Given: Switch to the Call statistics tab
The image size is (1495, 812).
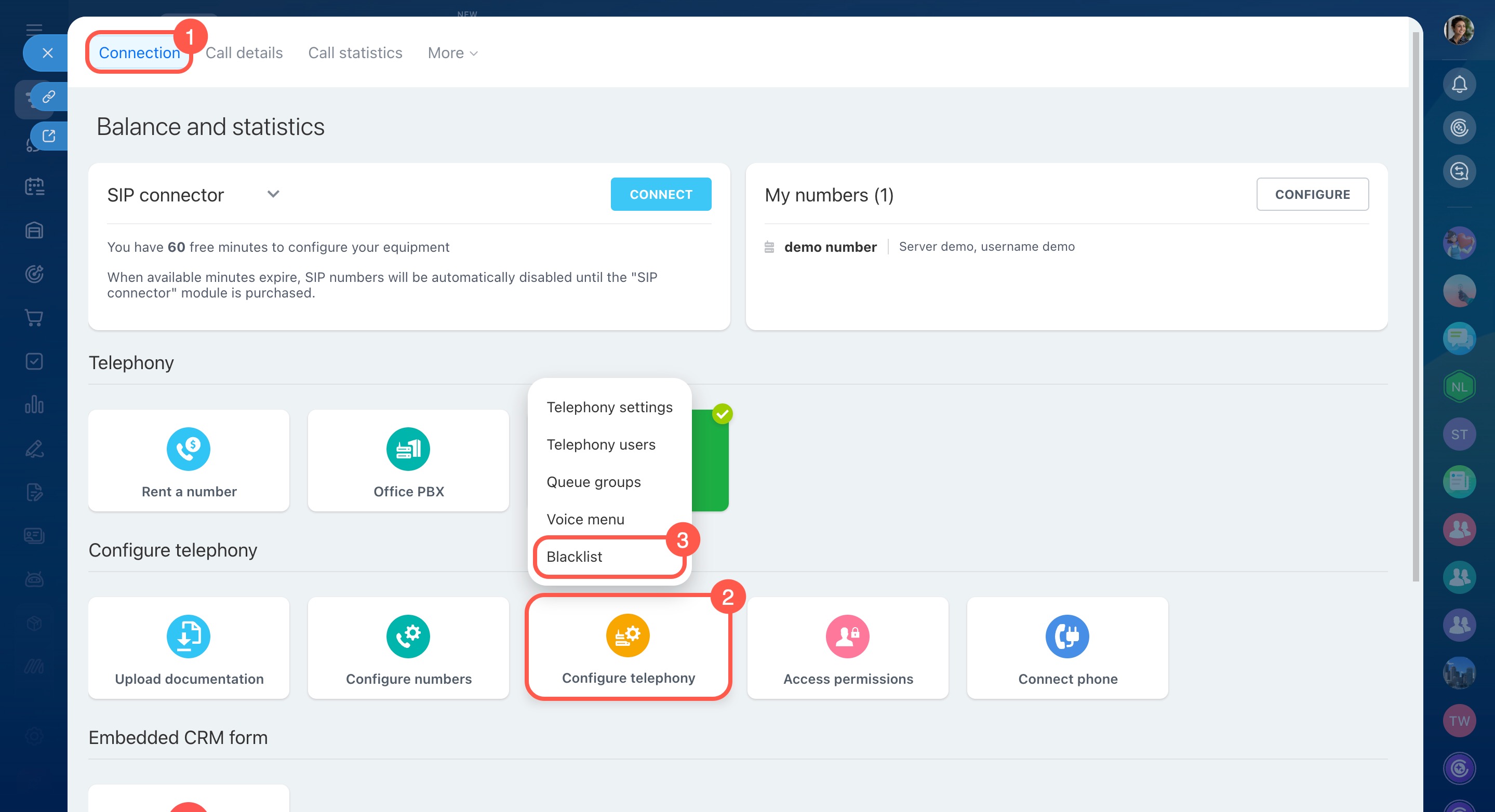Looking at the screenshot, I should coord(355,53).
